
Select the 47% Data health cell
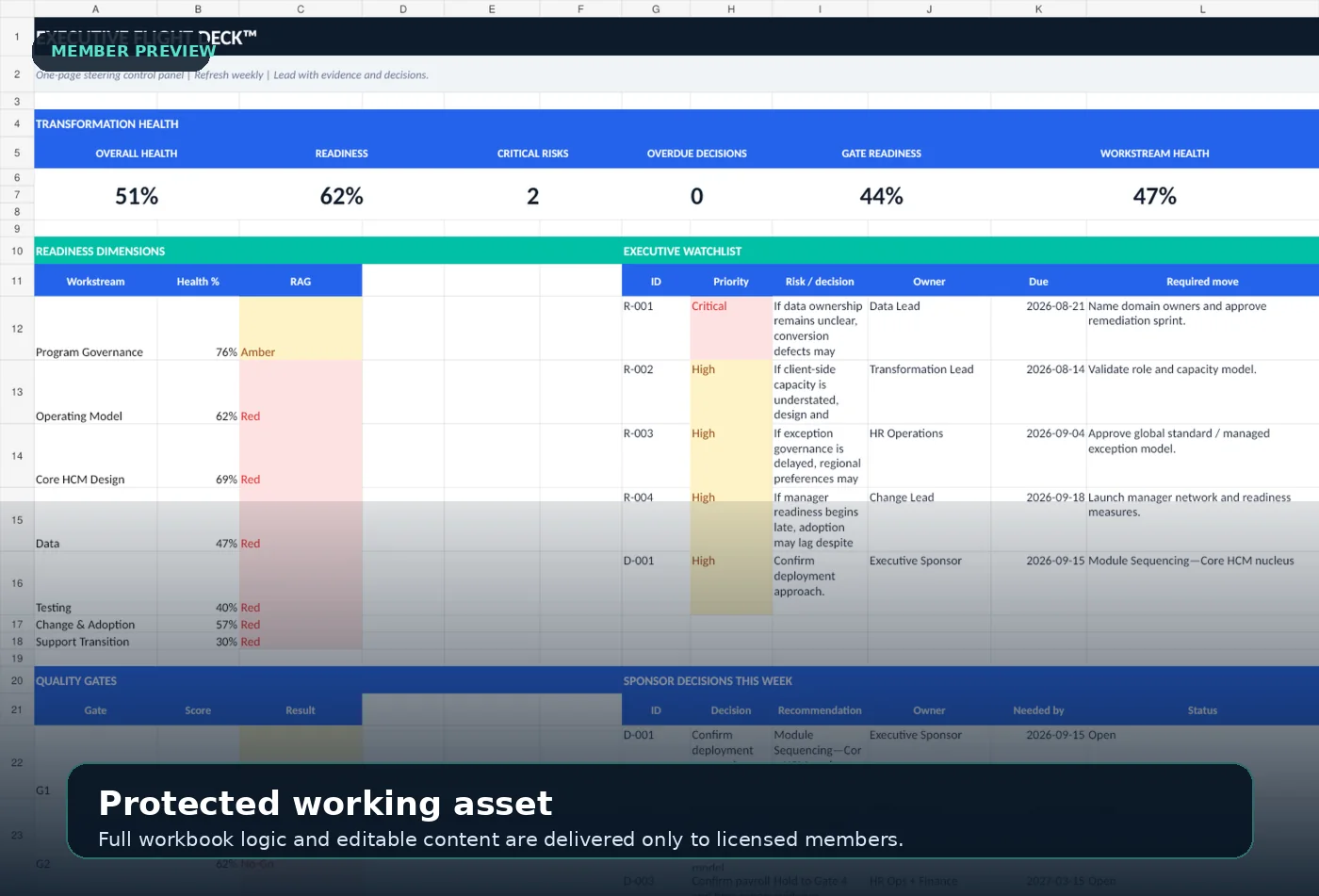[198, 520]
